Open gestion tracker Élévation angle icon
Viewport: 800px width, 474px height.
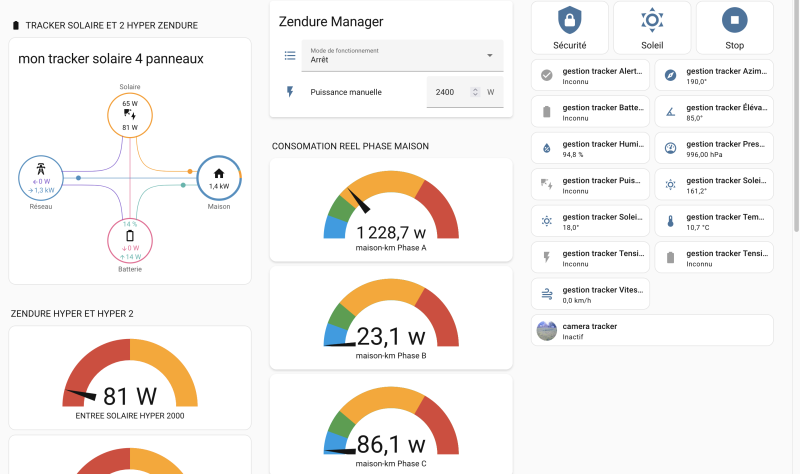tap(670, 112)
